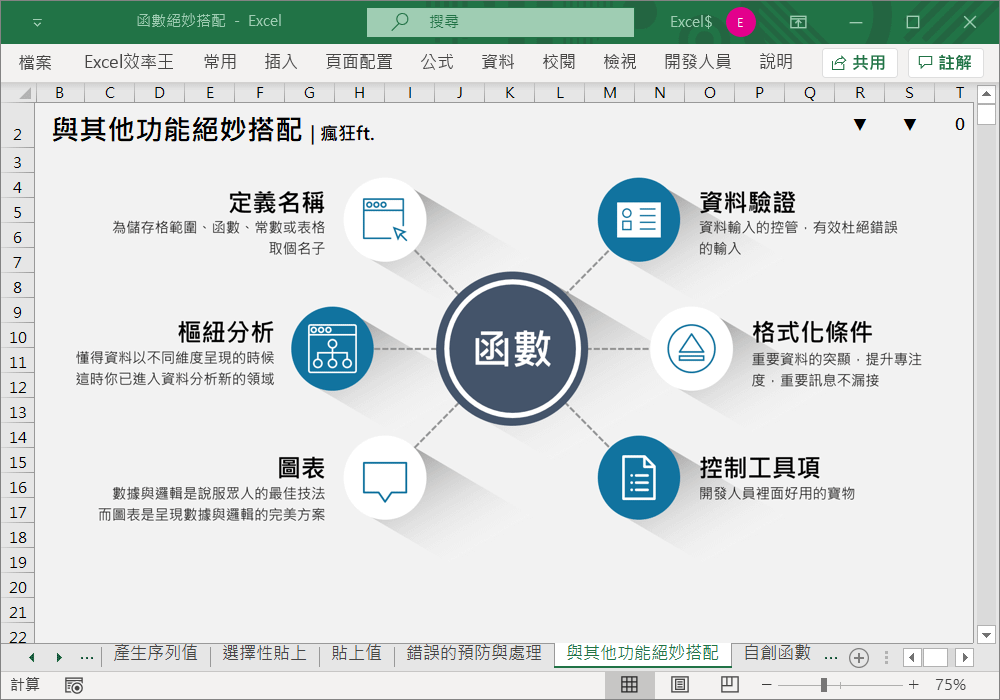Open the 公式 ribbon tab
Screen dimensions: 1000x700
[x=437, y=62]
